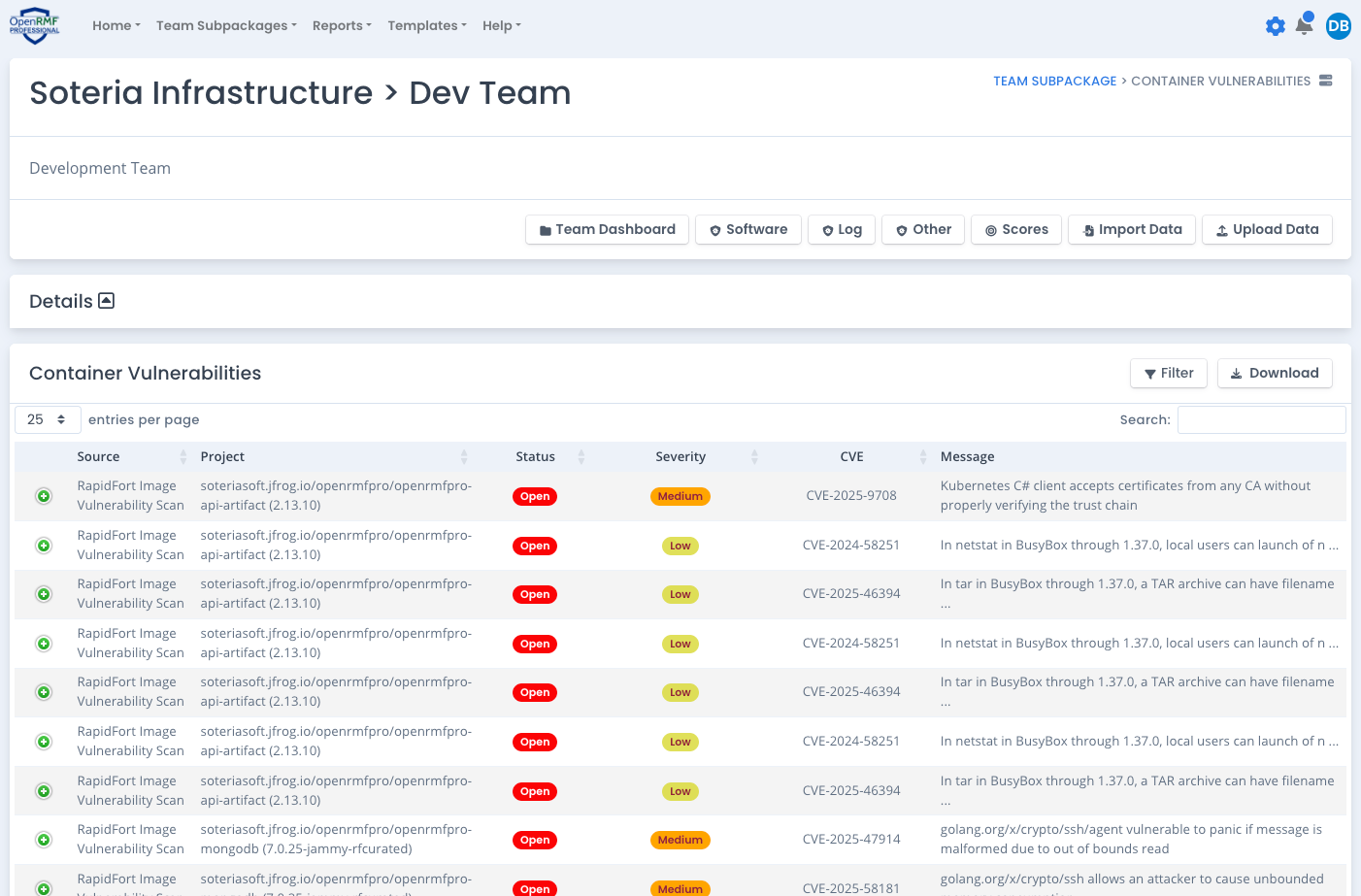This screenshot has width=1361, height=896.
Task: Open the Filter options
Action: pyautogui.click(x=1169, y=373)
